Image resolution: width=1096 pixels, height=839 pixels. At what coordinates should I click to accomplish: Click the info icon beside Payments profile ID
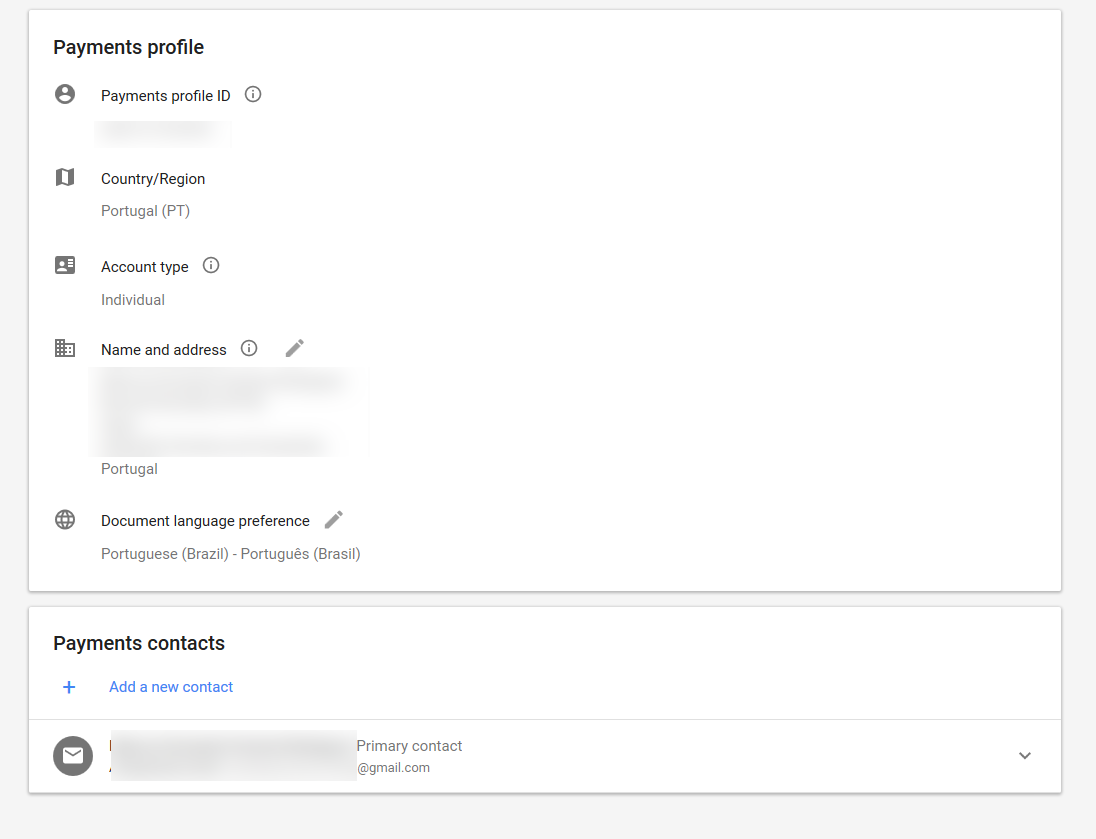pos(253,95)
